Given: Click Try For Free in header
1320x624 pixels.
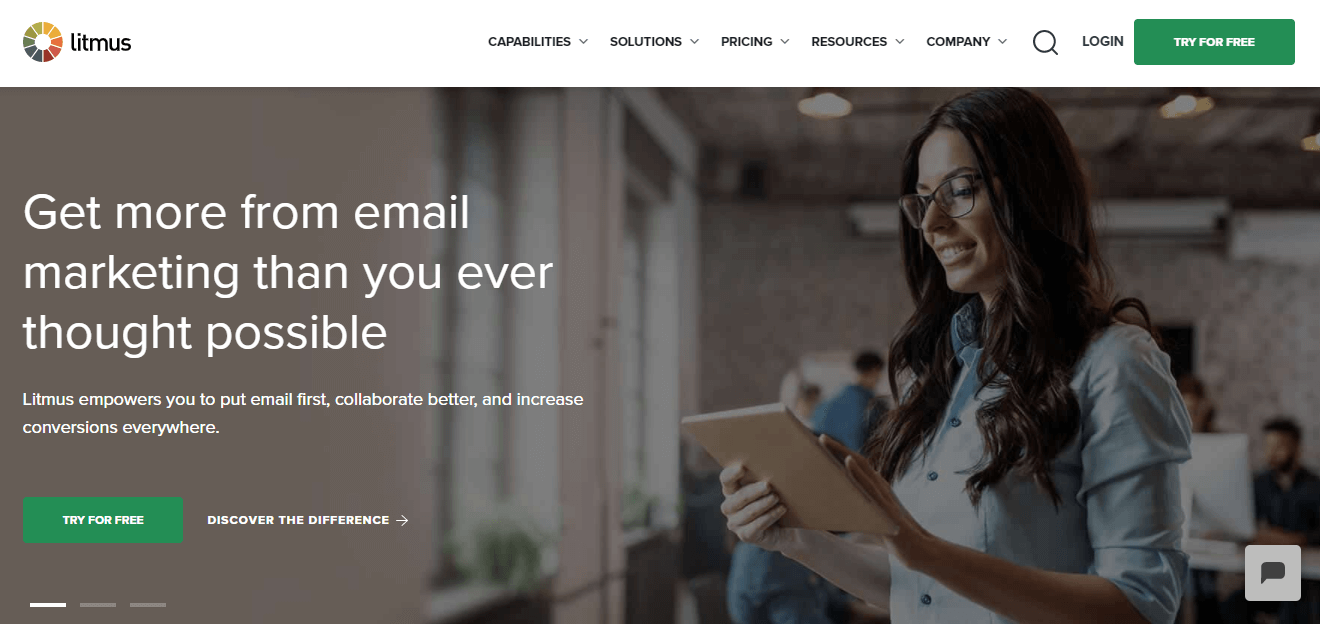Looking at the screenshot, I should [x=1214, y=42].
